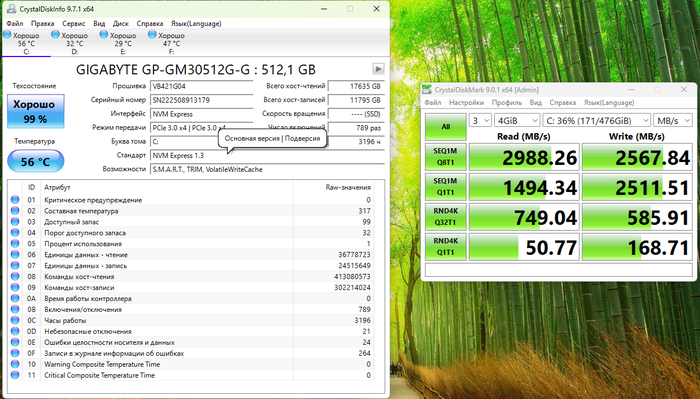700x399 pixels.
Task: Open Справка menu in CrystalDiskInfo
Action: (x=150, y=23)
